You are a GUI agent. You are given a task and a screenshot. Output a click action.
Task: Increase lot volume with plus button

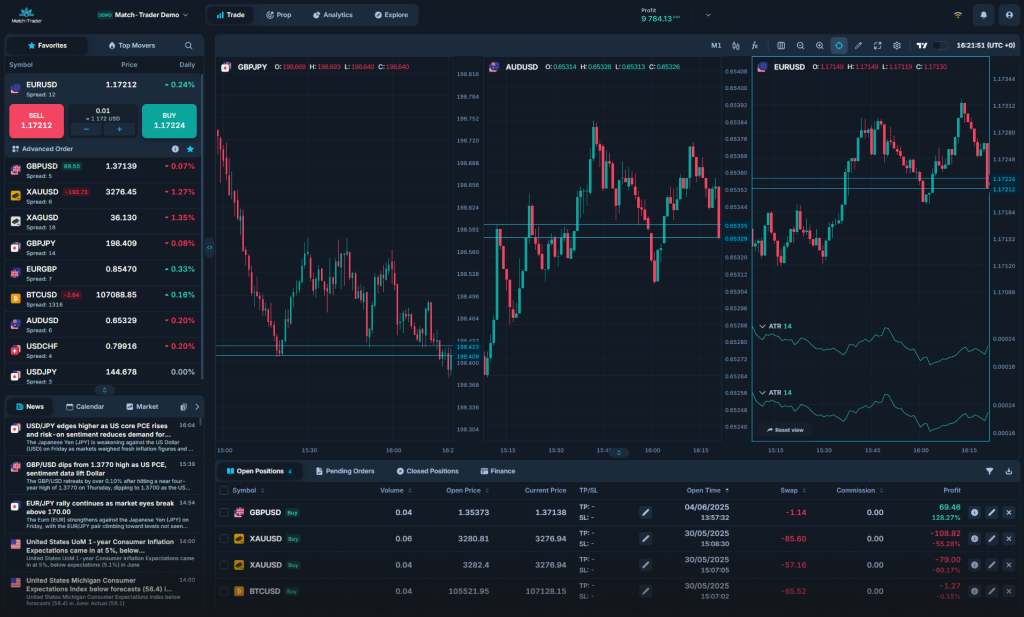pos(120,129)
